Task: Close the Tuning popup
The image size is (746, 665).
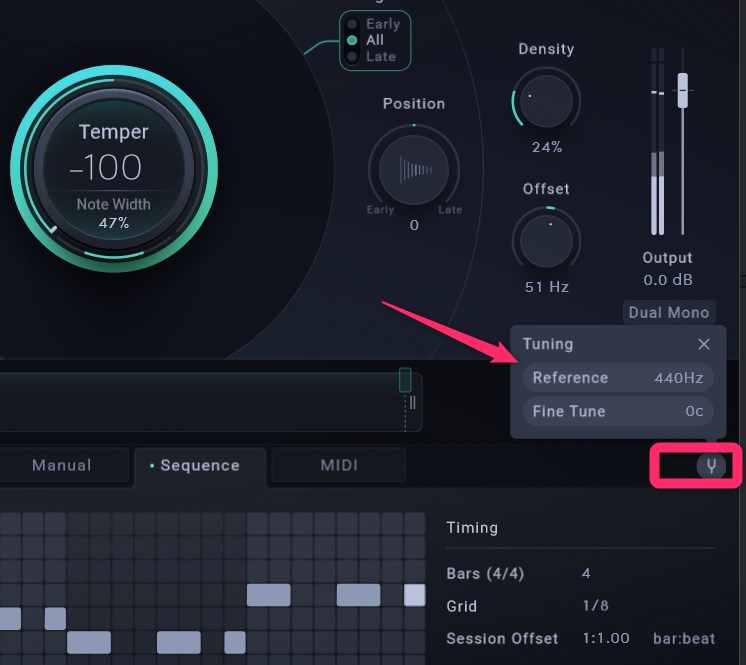Action: 704,344
